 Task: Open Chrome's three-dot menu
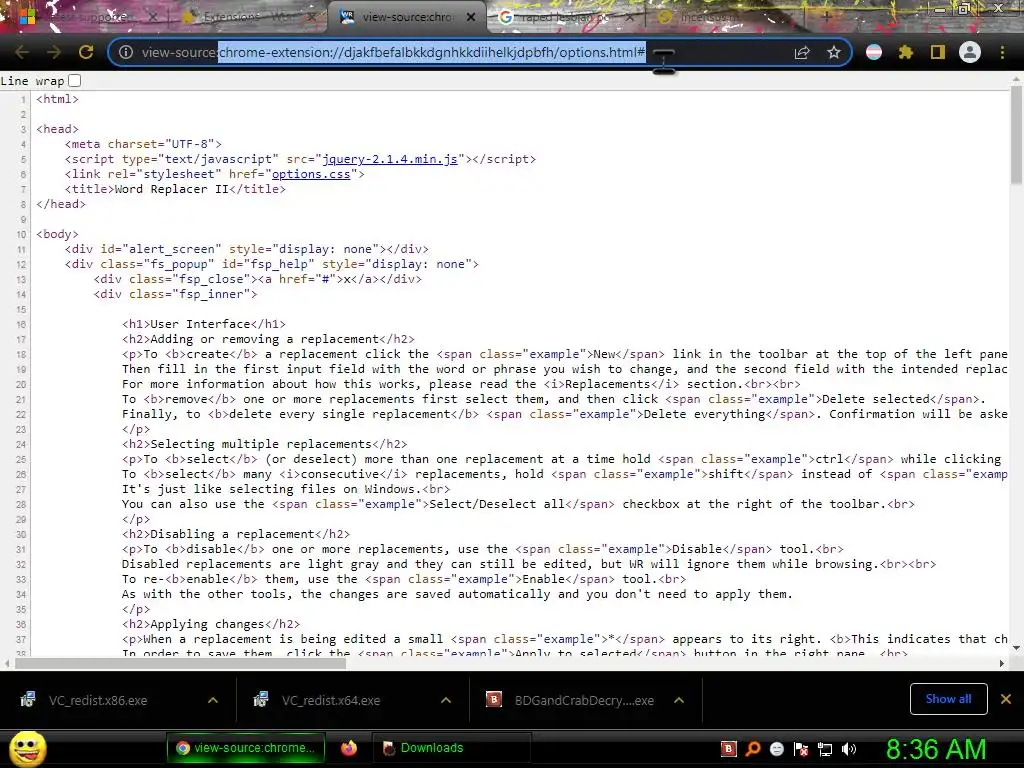(x=1002, y=52)
